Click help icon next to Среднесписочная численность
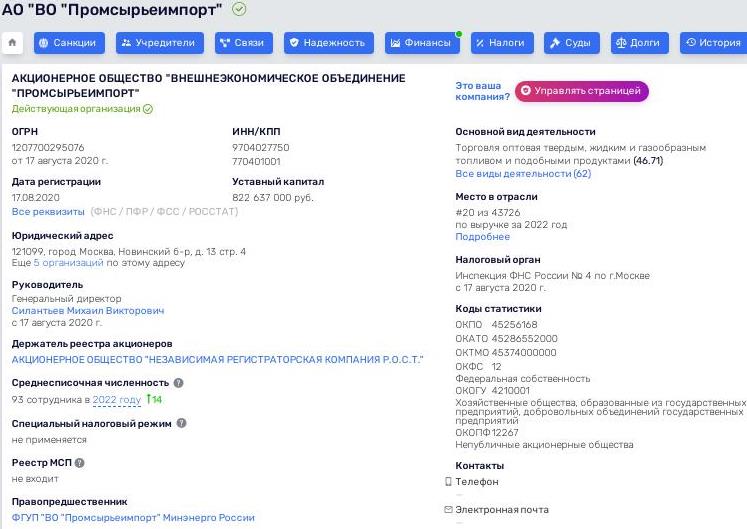Image resolution: width=747 pixels, height=529 pixels. tap(179, 383)
